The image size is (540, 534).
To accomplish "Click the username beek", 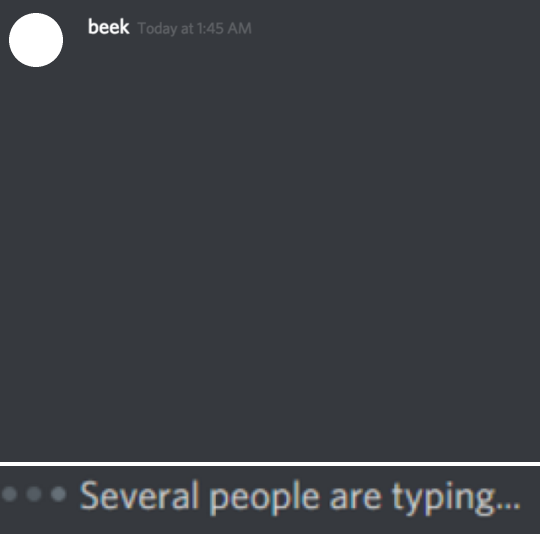I will pyautogui.click(x=108, y=27).
